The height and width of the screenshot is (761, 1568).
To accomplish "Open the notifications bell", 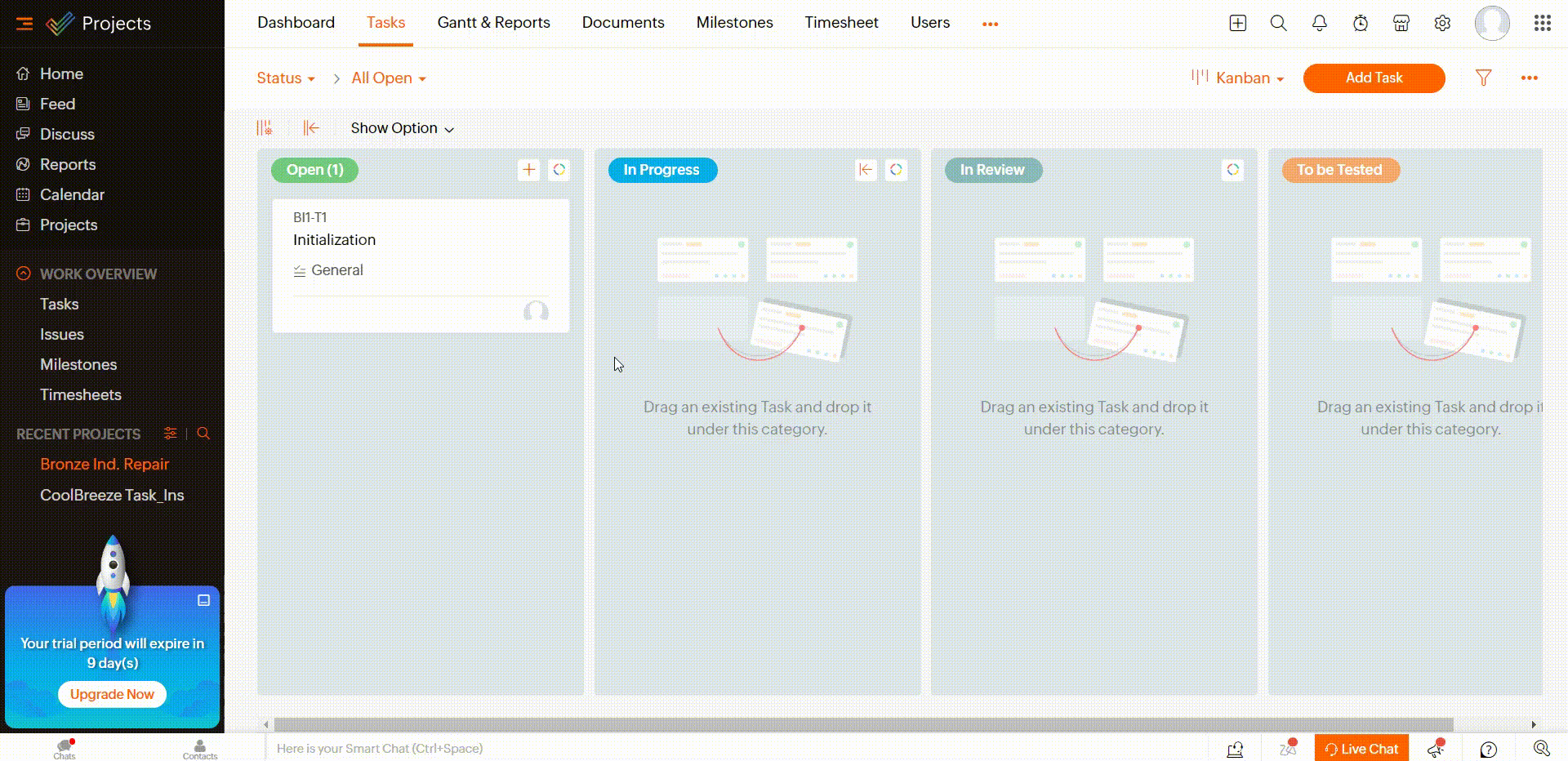I will (1319, 24).
